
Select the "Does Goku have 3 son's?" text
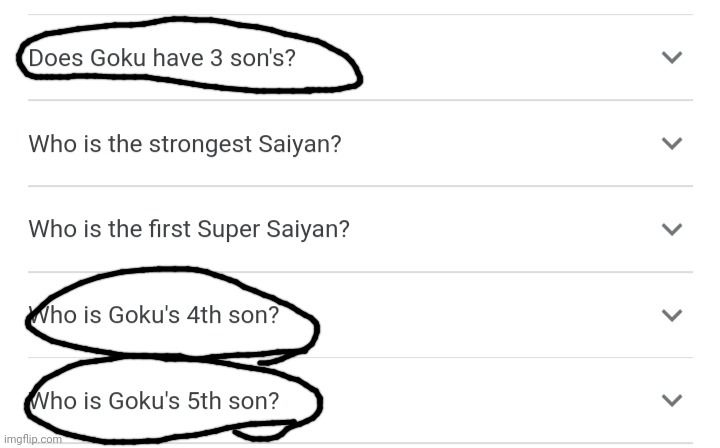(x=162, y=58)
